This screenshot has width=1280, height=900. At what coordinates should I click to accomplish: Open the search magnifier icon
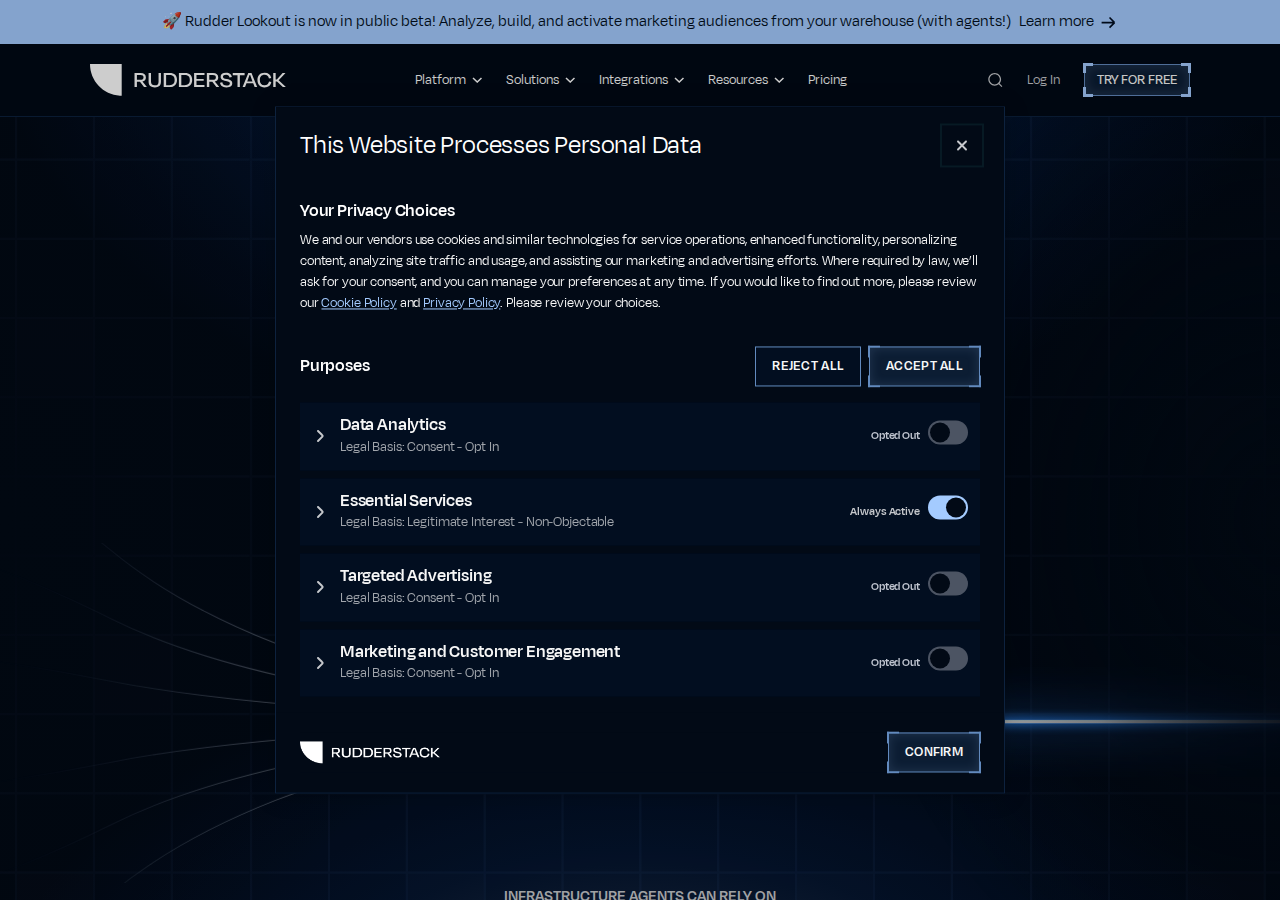coord(995,80)
